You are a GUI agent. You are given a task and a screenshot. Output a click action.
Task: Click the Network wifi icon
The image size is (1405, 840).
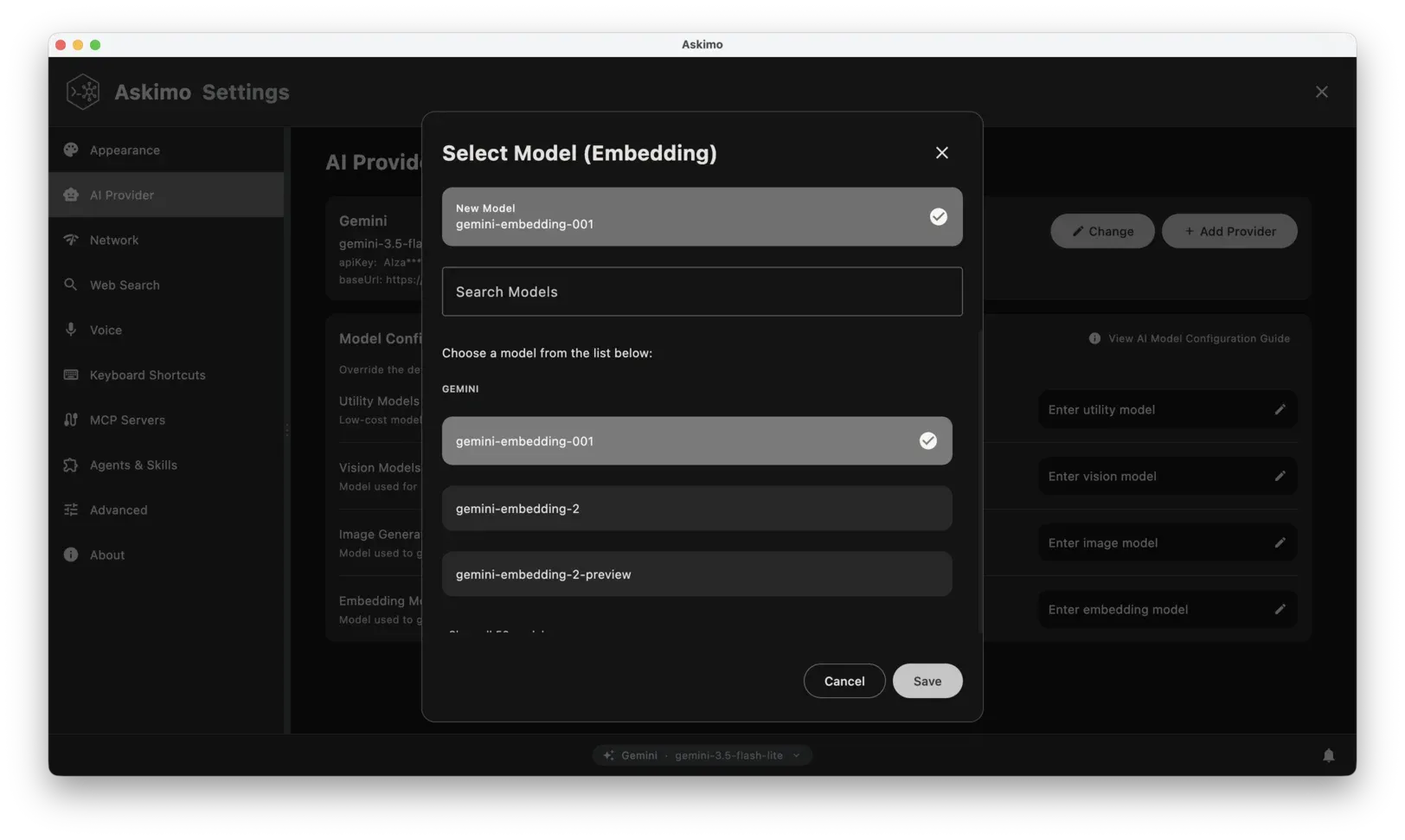tap(71, 240)
